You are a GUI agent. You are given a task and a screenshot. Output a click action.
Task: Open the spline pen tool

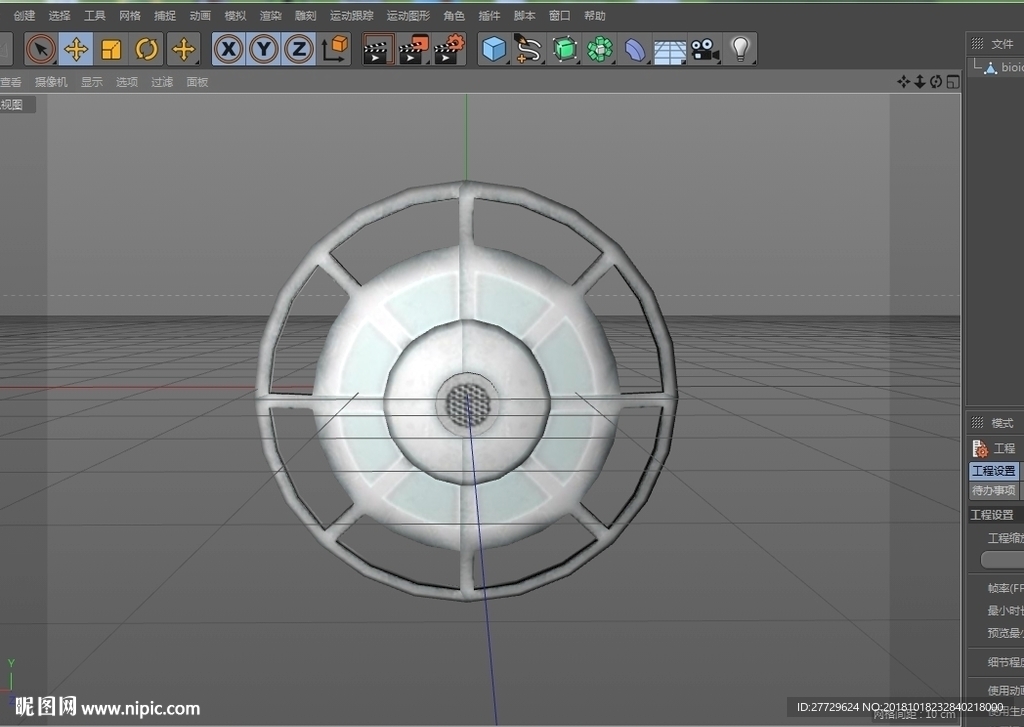click(x=530, y=49)
